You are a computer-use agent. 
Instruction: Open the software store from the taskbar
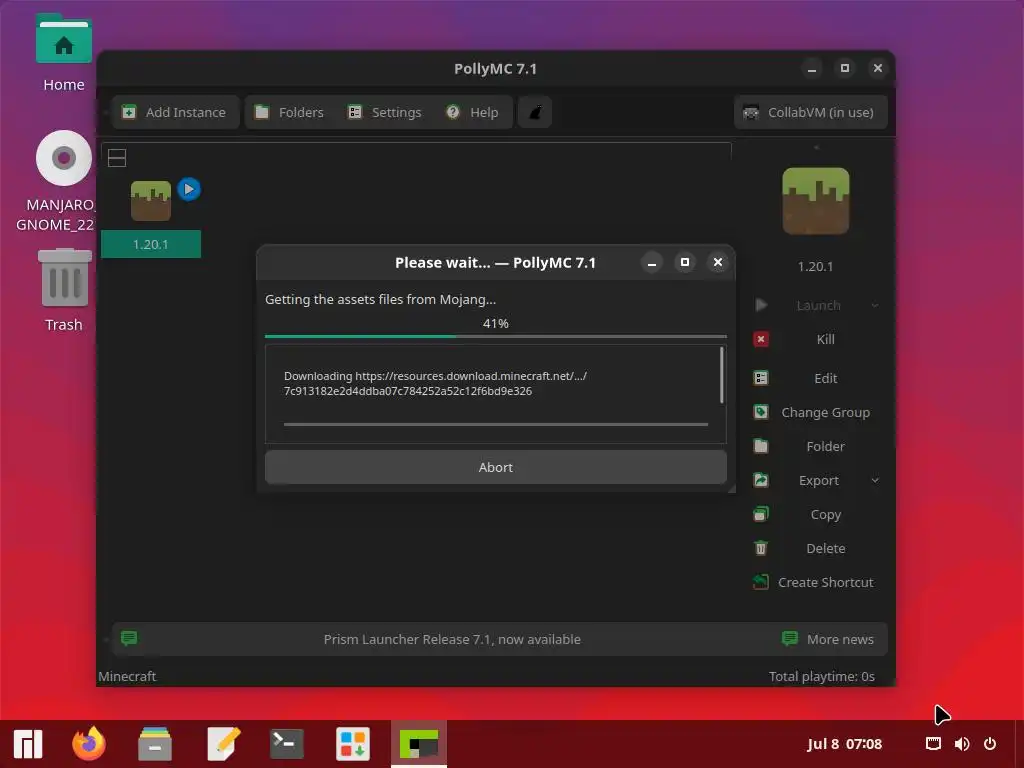point(353,744)
